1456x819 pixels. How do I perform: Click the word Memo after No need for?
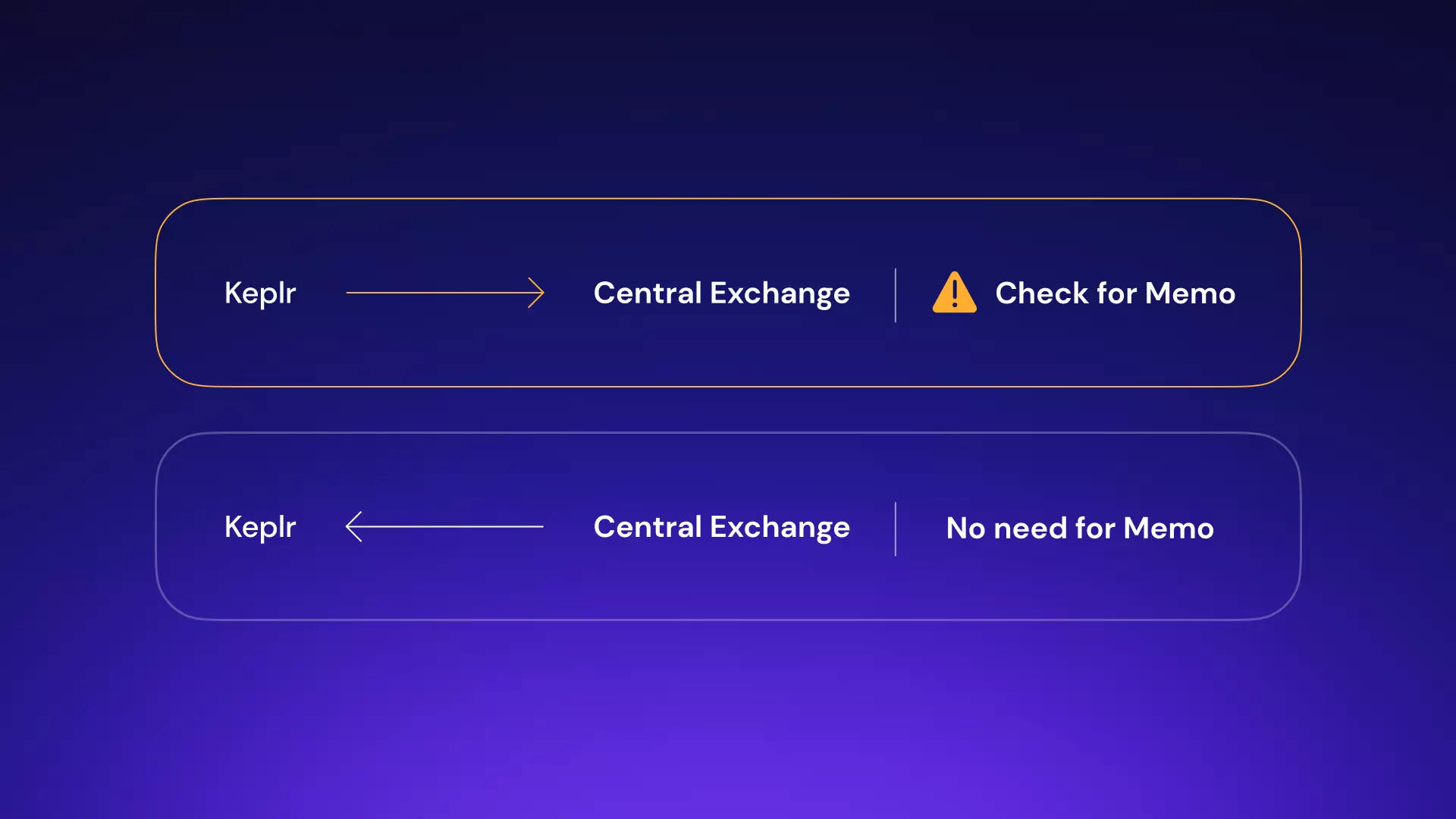[x=1169, y=528]
